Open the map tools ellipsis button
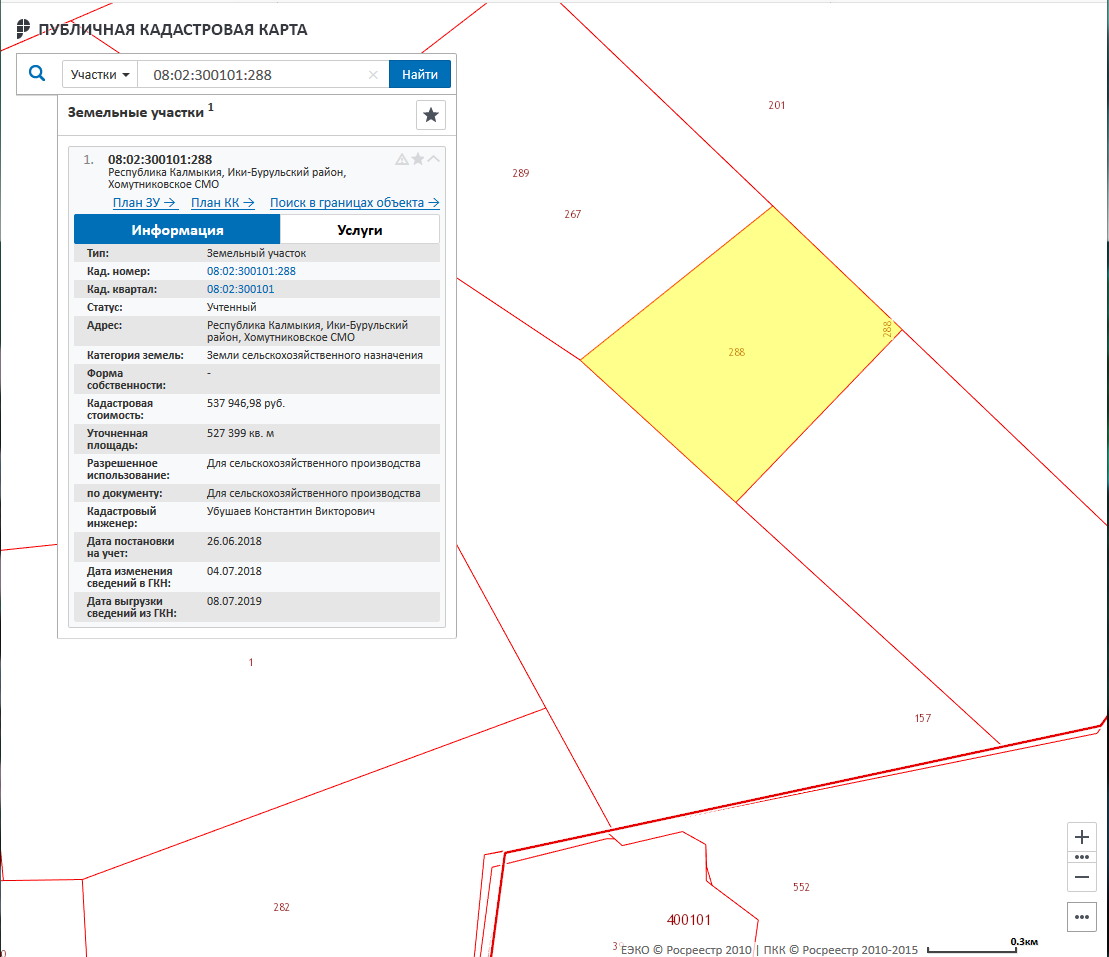 click(x=1081, y=917)
